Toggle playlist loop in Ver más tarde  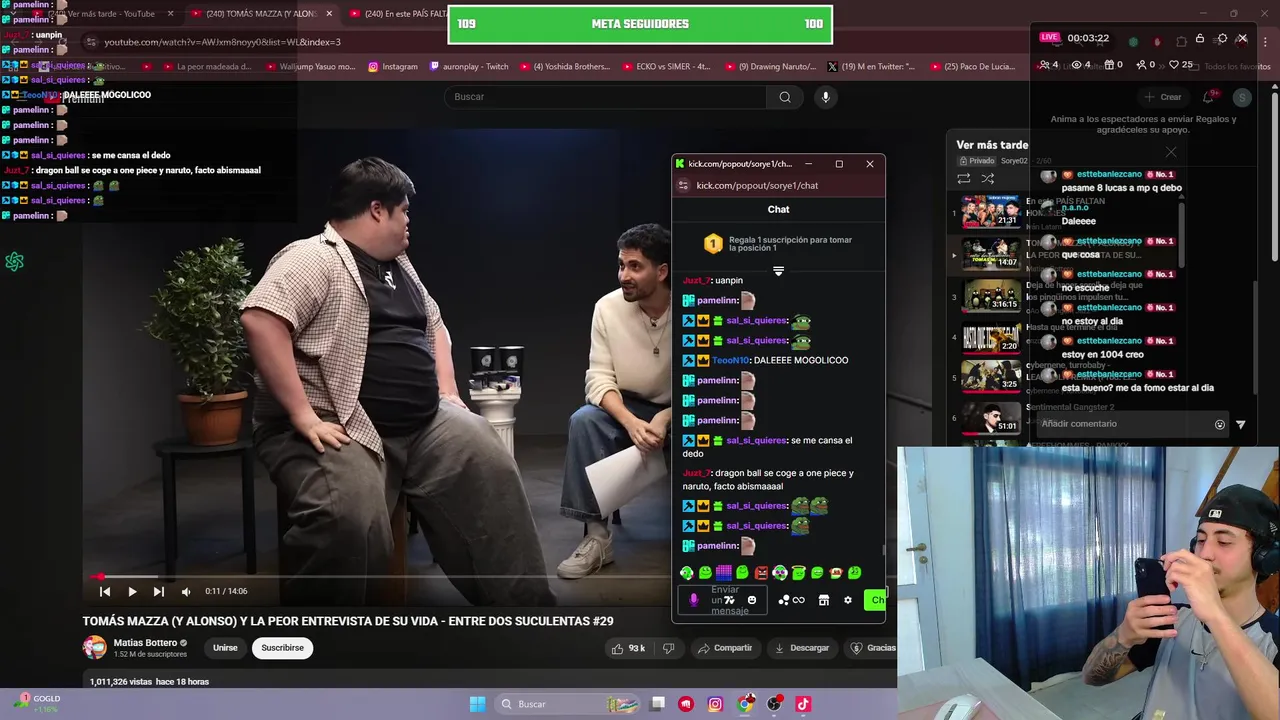coord(964,179)
